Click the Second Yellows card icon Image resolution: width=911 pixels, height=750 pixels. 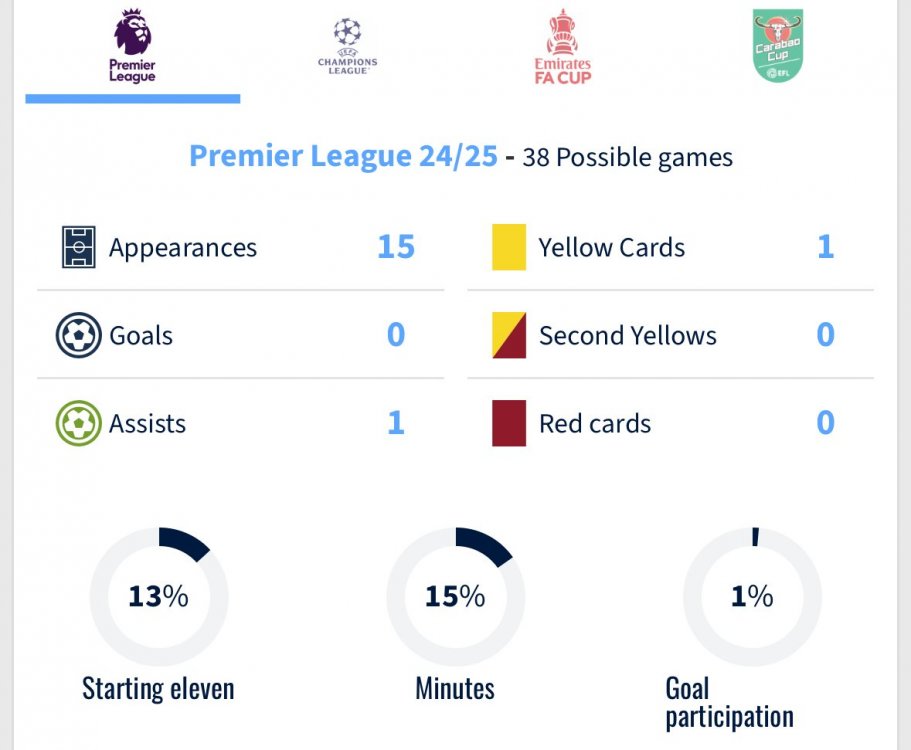click(x=509, y=335)
